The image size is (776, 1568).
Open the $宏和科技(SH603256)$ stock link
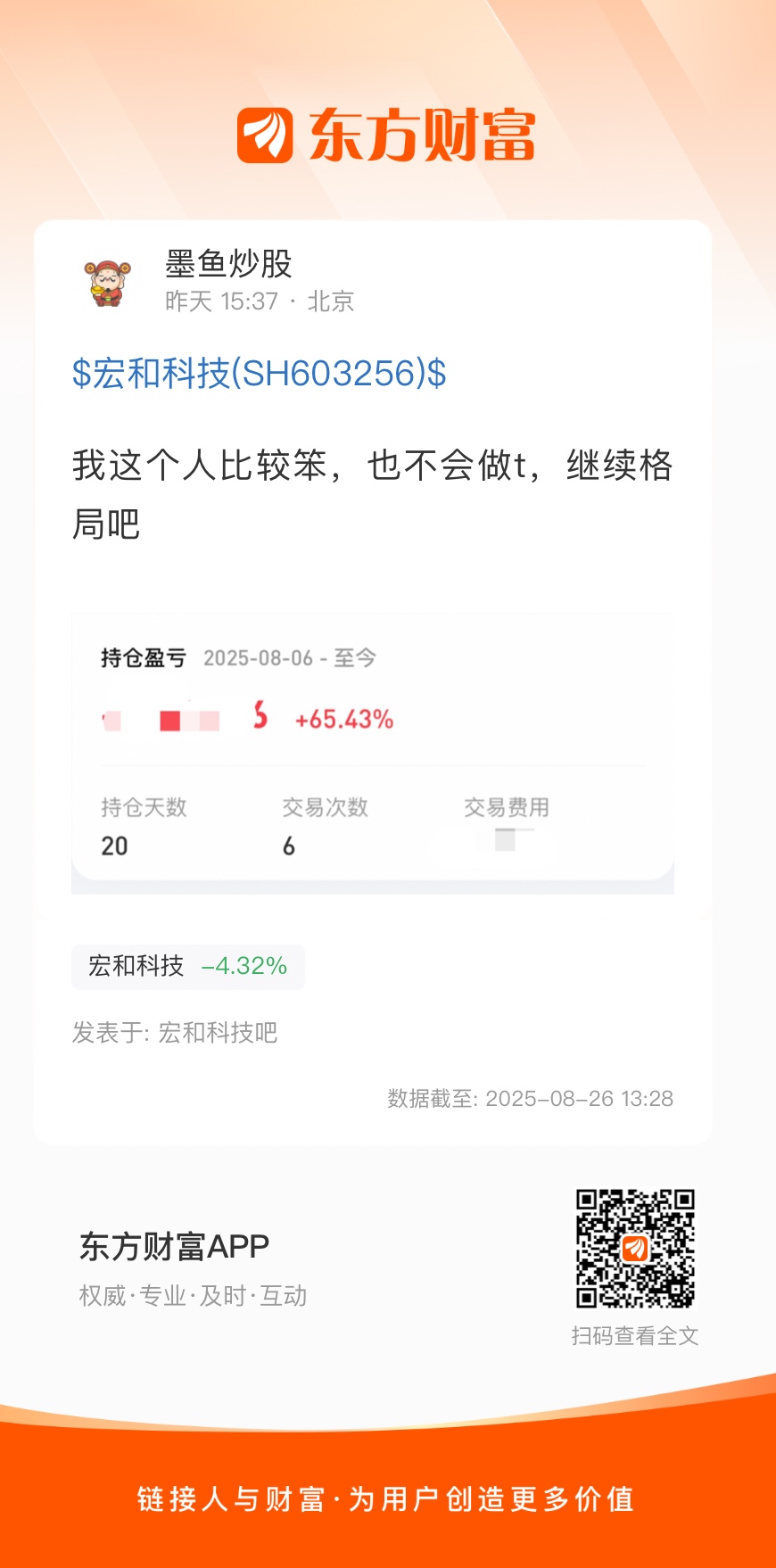tap(259, 373)
